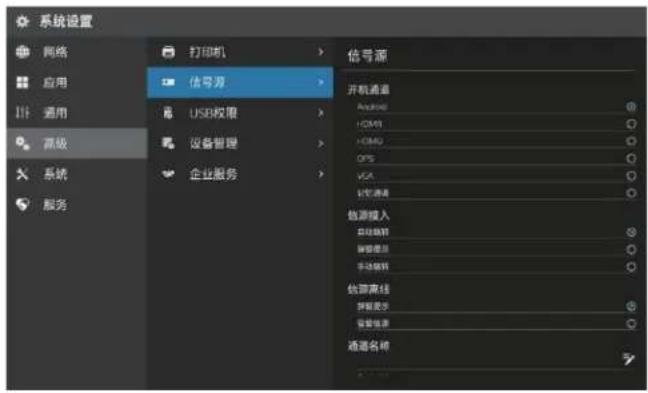Select HDMI1 as the startup channel

631,124
